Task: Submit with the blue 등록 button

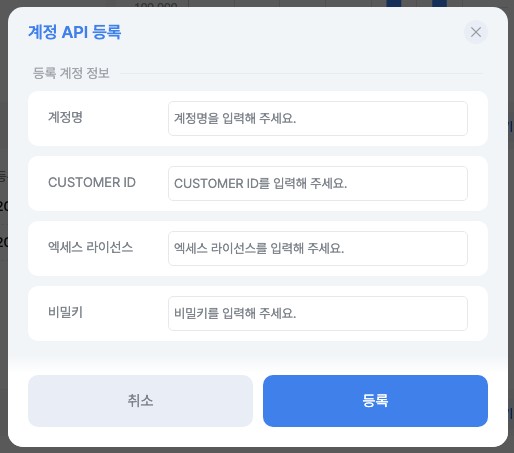Action: point(375,401)
